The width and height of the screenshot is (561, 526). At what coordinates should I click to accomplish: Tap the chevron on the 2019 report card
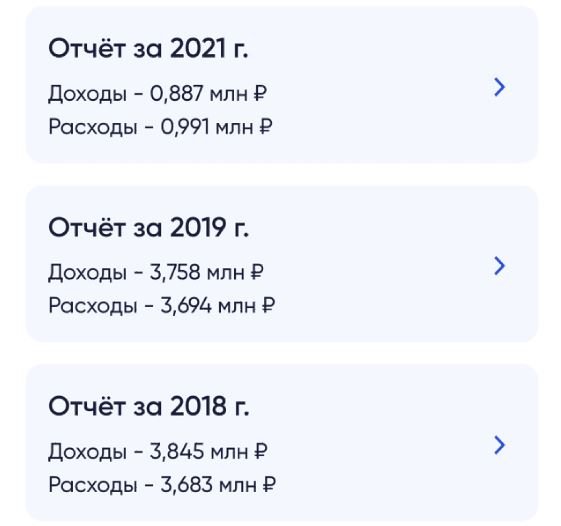(499, 266)
